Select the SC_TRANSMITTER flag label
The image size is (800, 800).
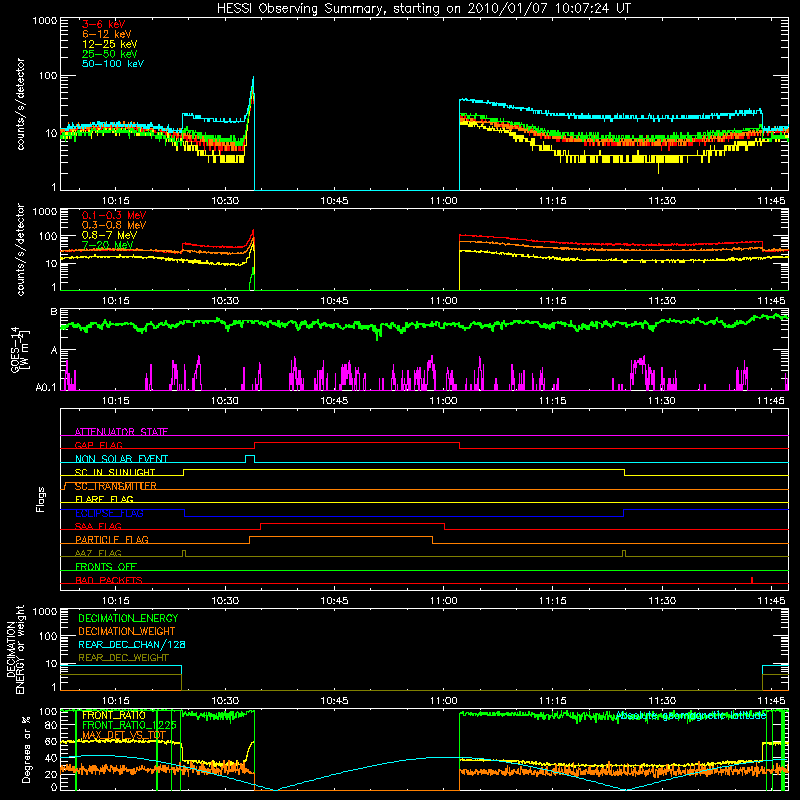116,486
